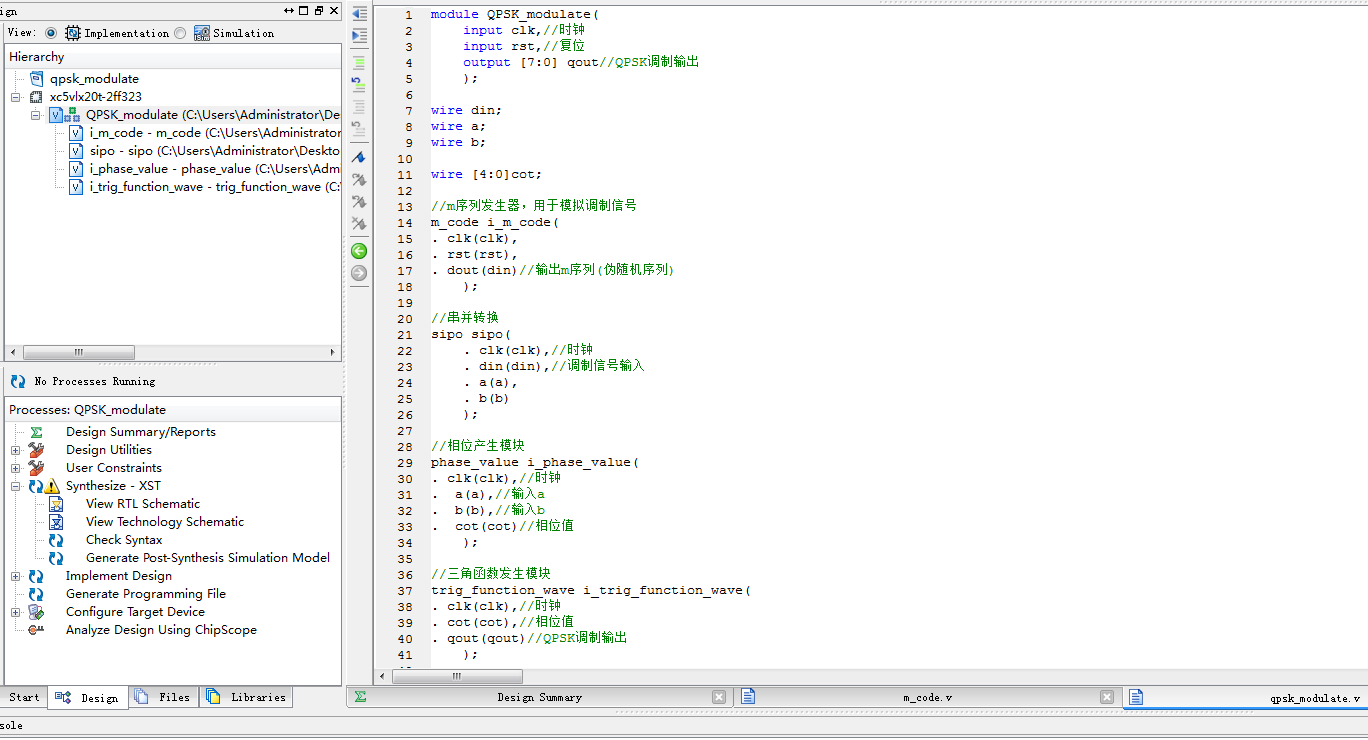Image resolution: width=1368 pixels, height=740 pixels.
Task: Expand the Design Utilities process node
Action: tap(14, 449)
